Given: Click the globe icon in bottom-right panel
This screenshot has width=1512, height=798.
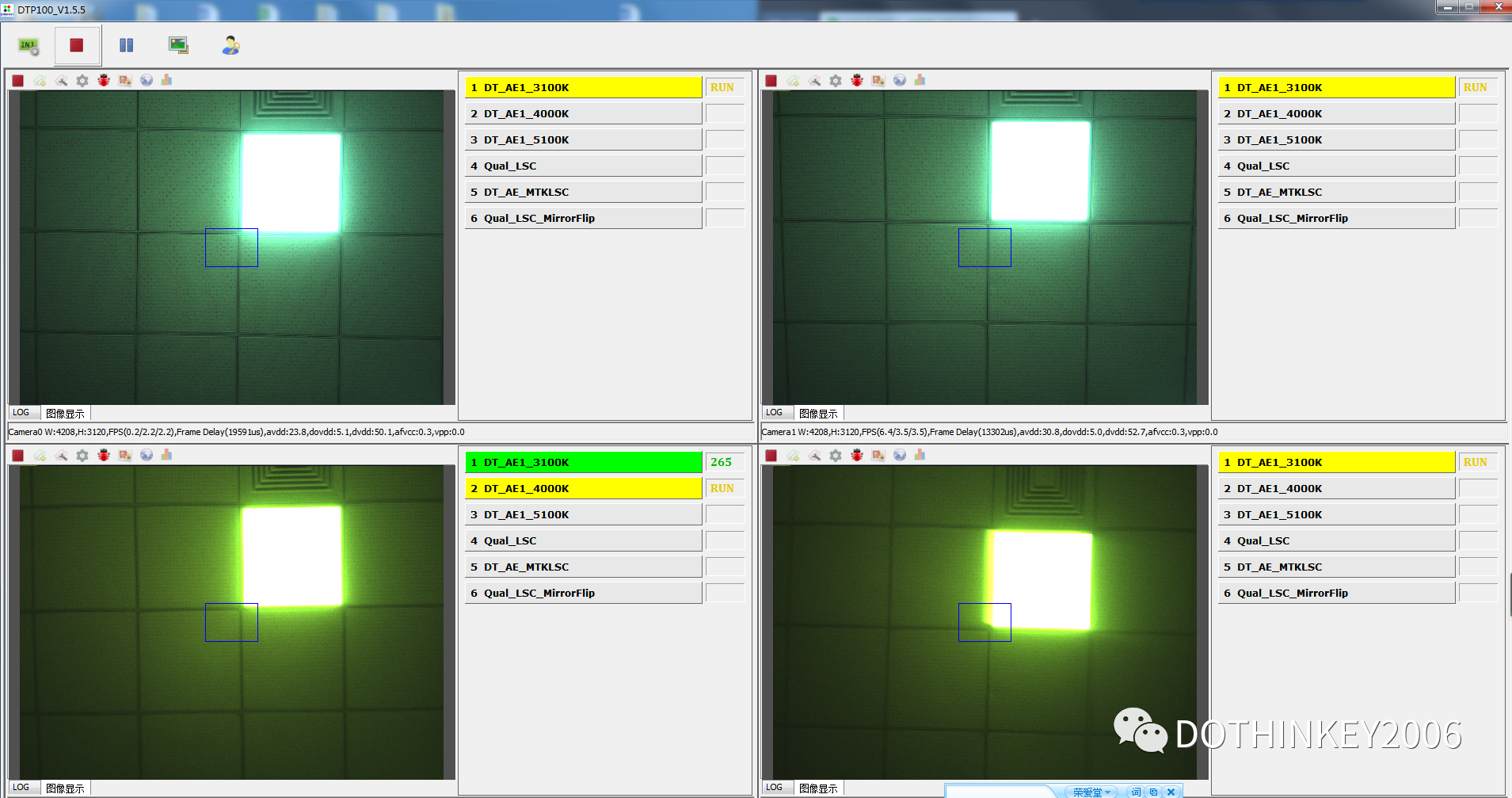Looking at the screenshot, I should click(900, 455).
